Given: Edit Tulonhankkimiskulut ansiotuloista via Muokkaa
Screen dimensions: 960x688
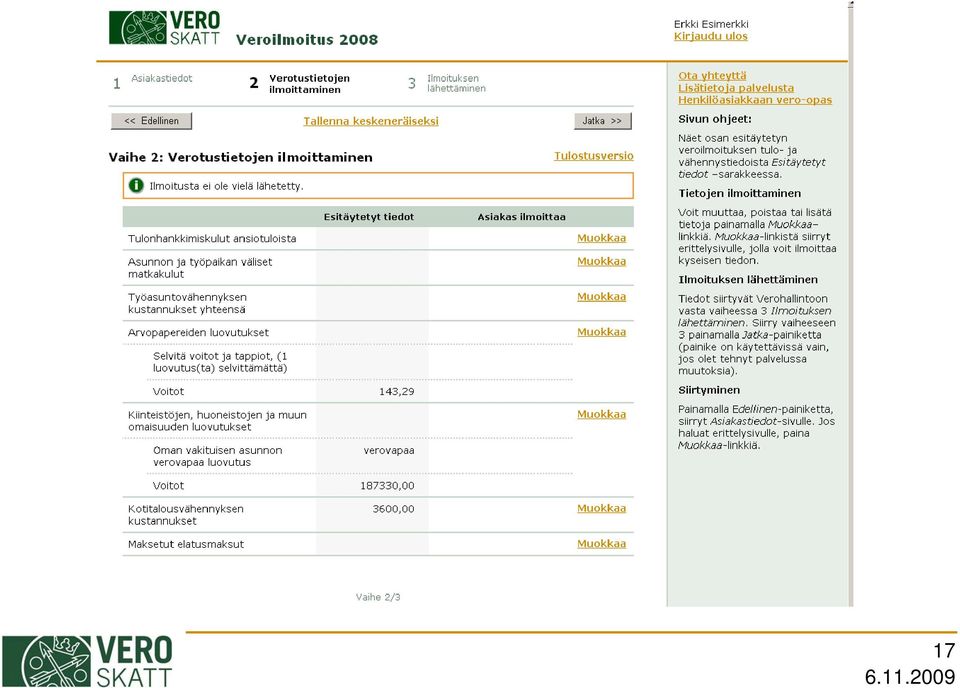Looking at the screenshot, I should [601, 238].
